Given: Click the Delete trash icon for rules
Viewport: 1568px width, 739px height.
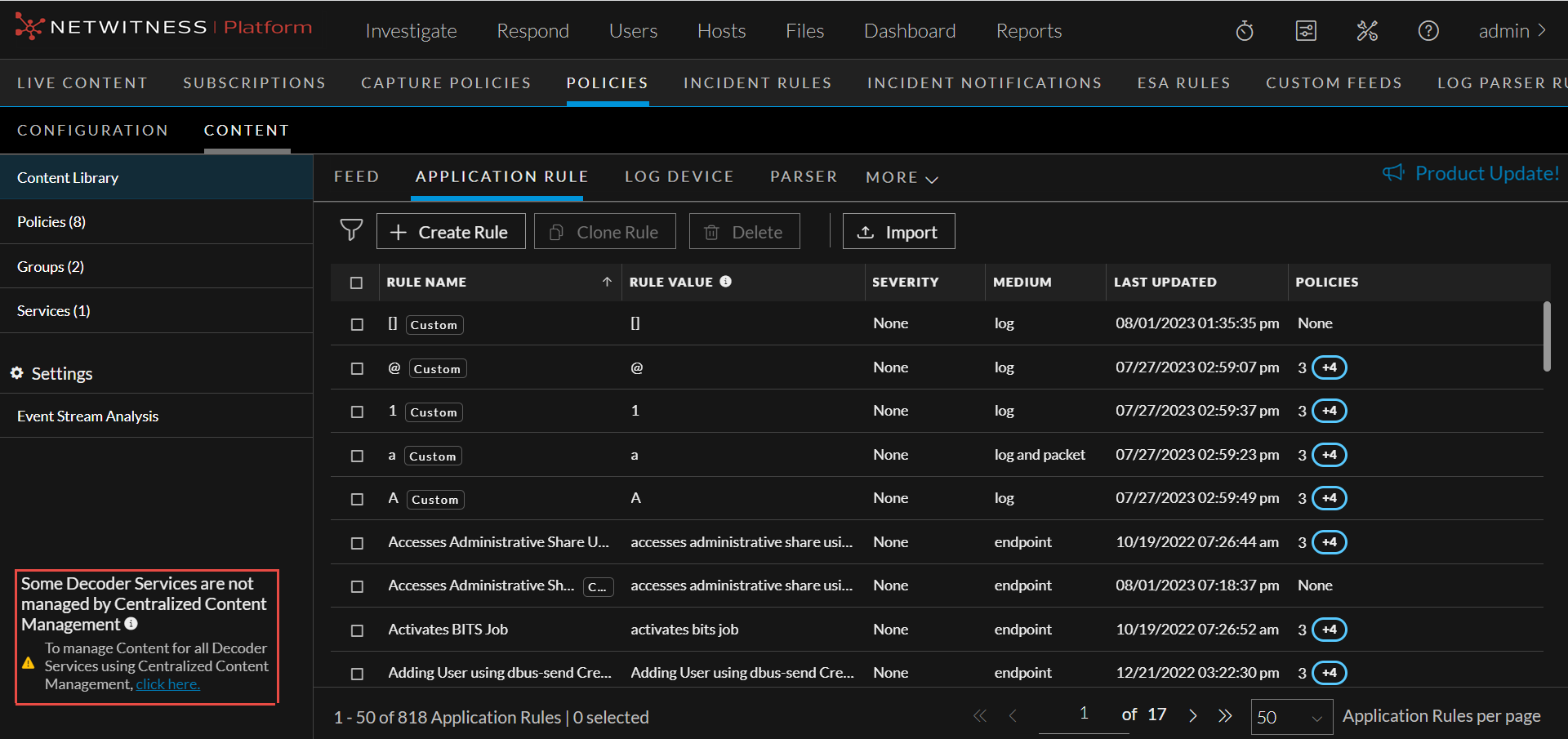Looking at the screenshot, I should [x=711, y=231].
